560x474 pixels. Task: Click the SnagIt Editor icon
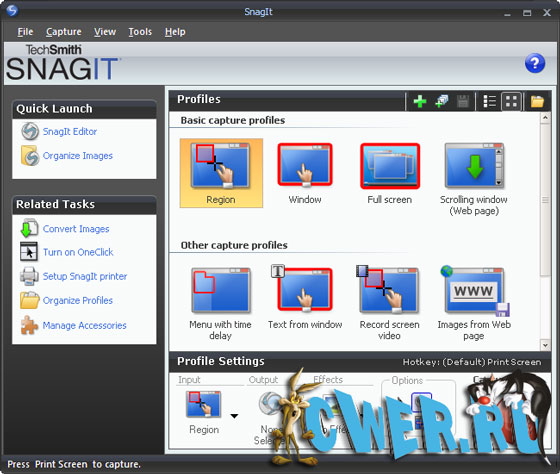tap(30, 131)
